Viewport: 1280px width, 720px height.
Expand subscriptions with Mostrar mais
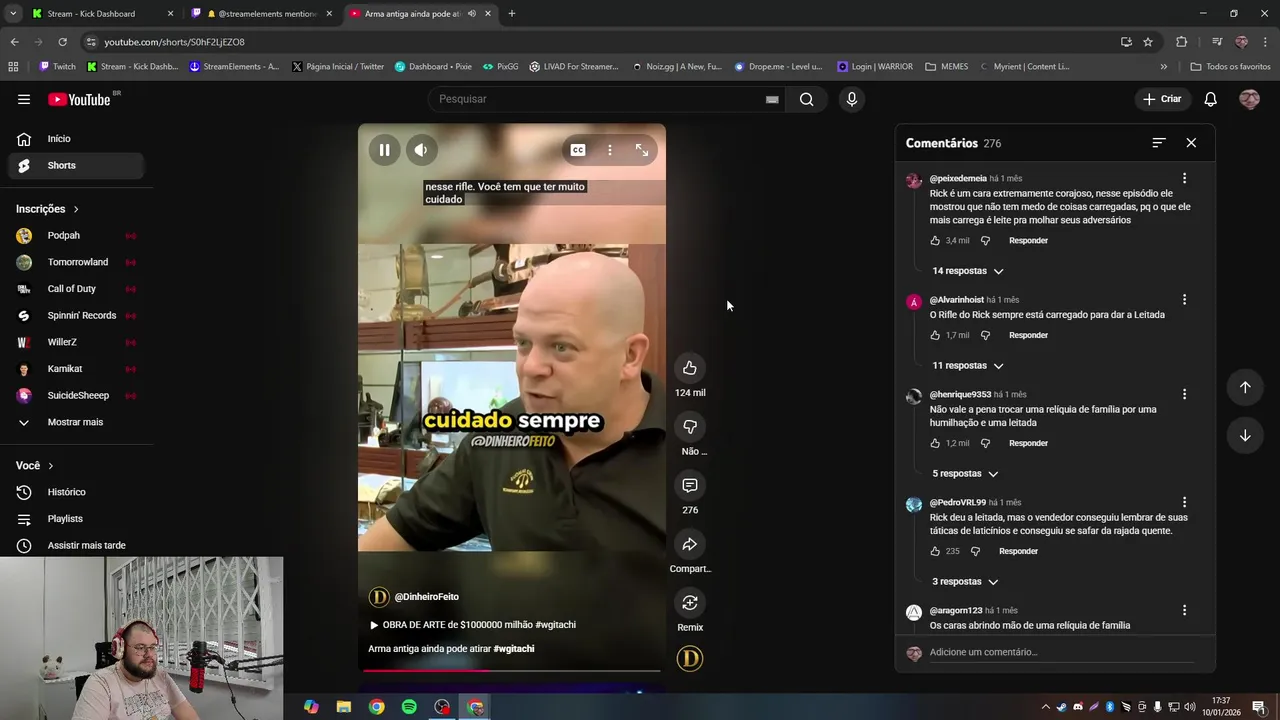click(76, 422)
